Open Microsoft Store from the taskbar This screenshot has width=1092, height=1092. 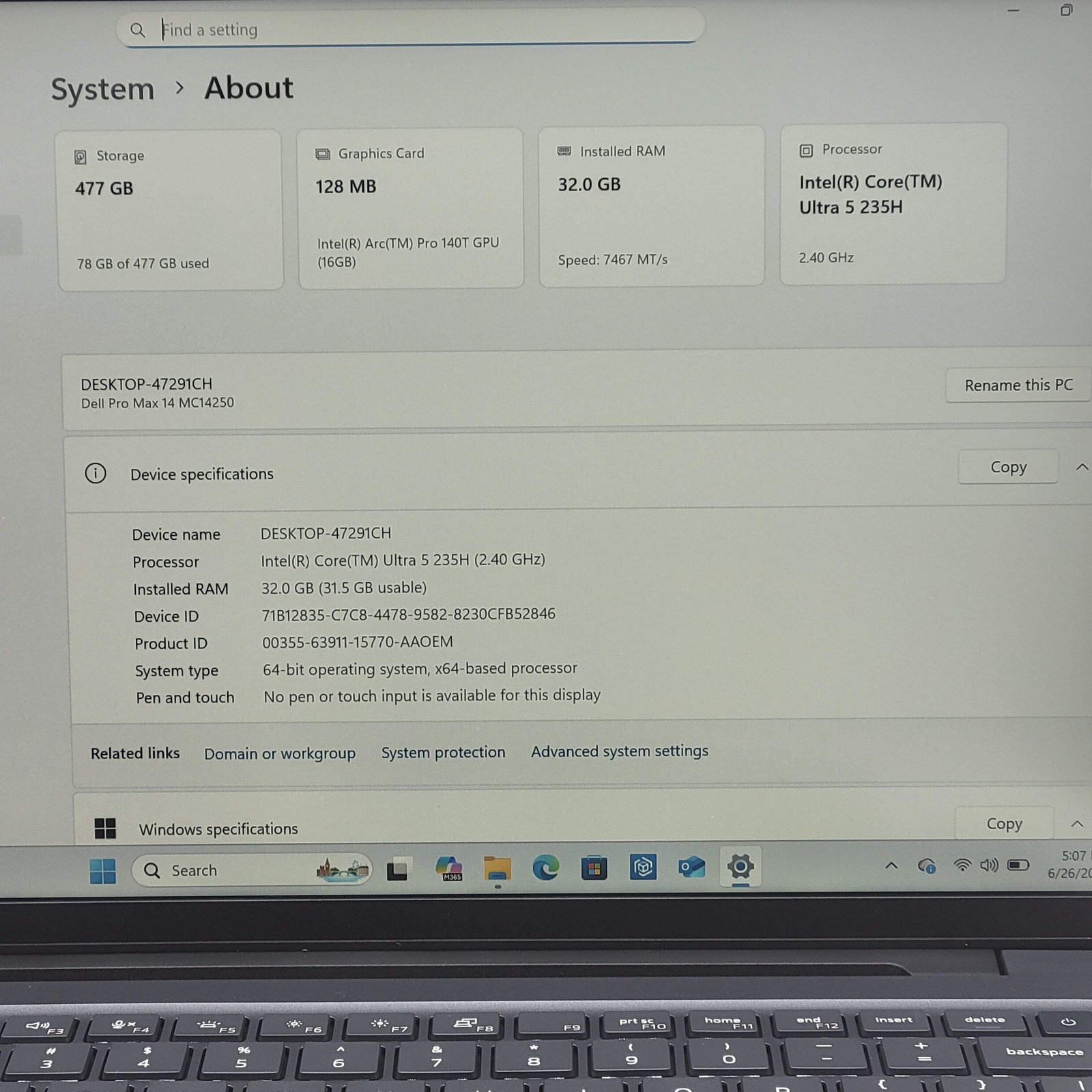click(594, 867)
